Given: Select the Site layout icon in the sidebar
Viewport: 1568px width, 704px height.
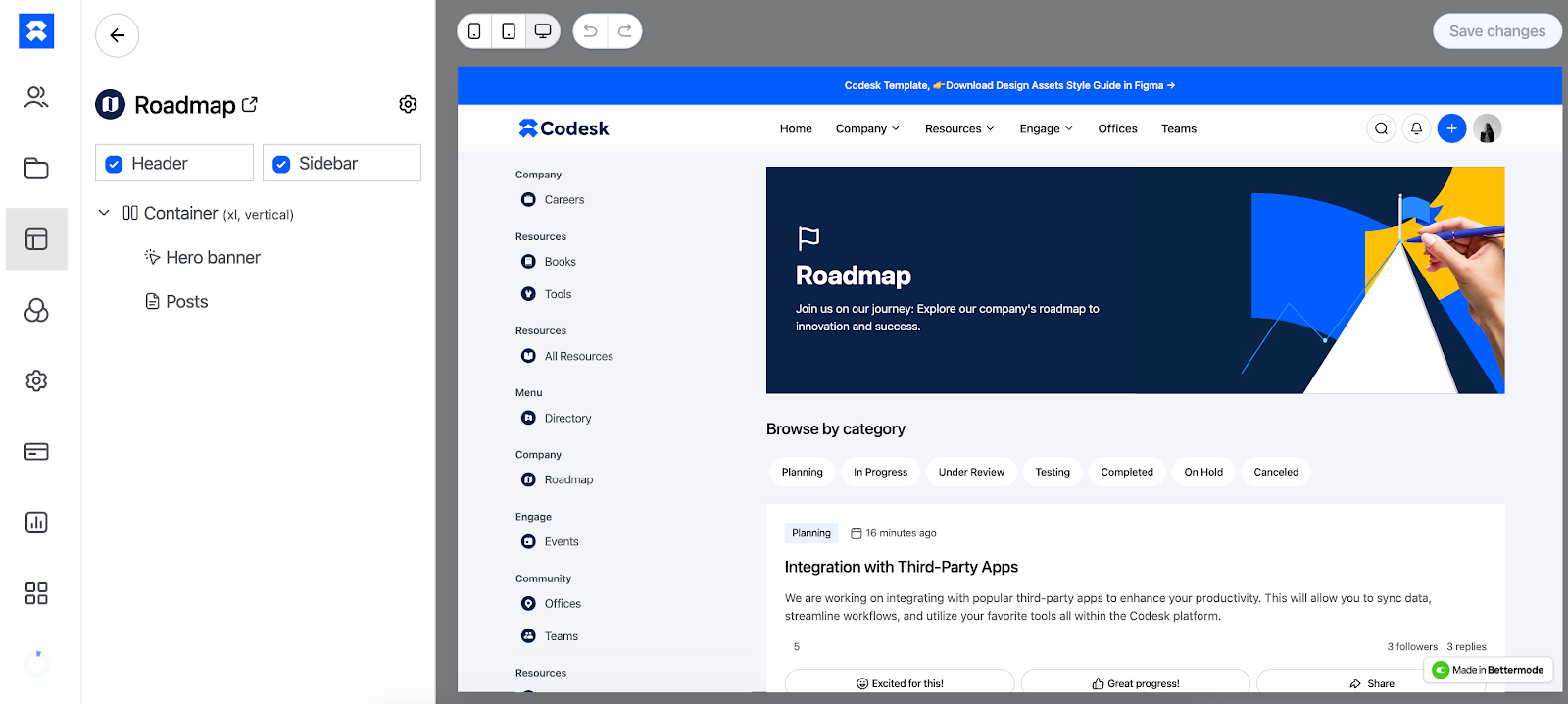Looking at the screenshot, I should (36, 239).
